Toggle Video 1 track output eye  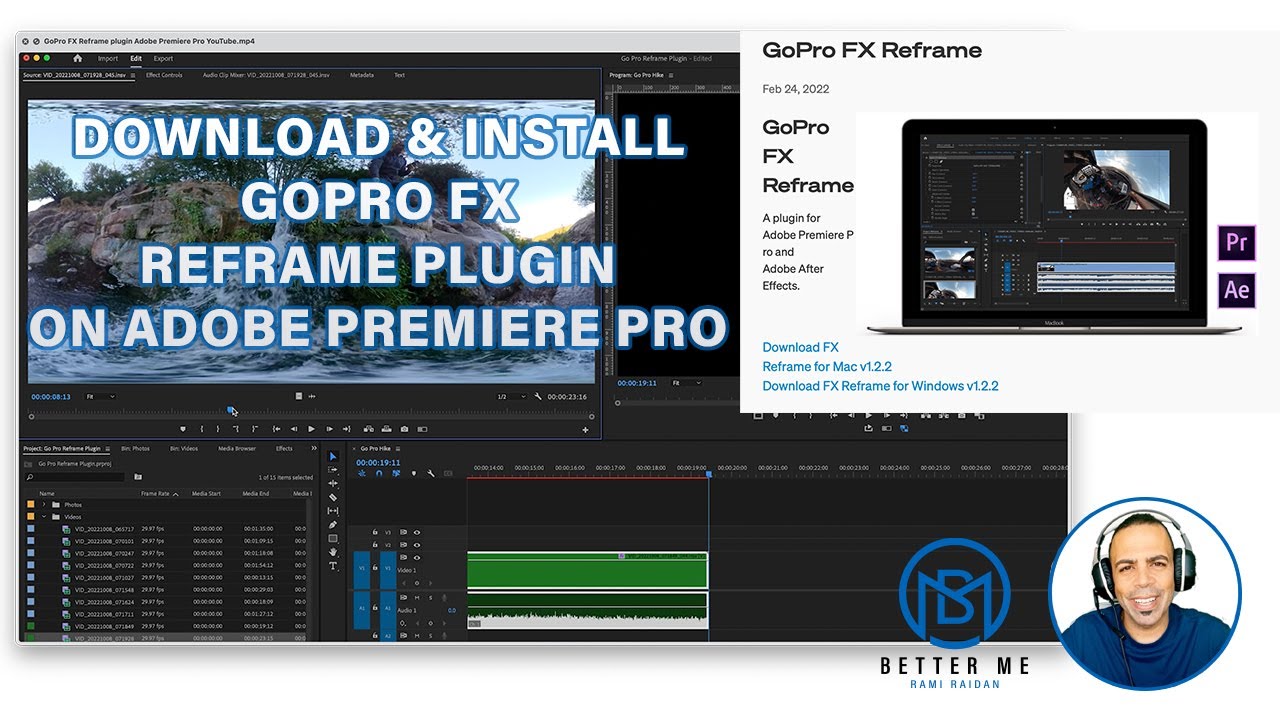tap(416, 558)
